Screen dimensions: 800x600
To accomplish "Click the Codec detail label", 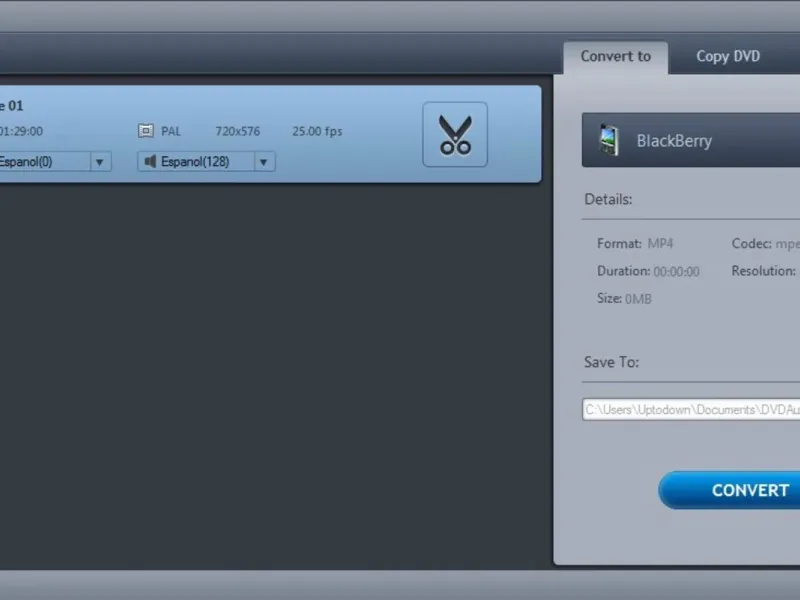I will [752, 243].
